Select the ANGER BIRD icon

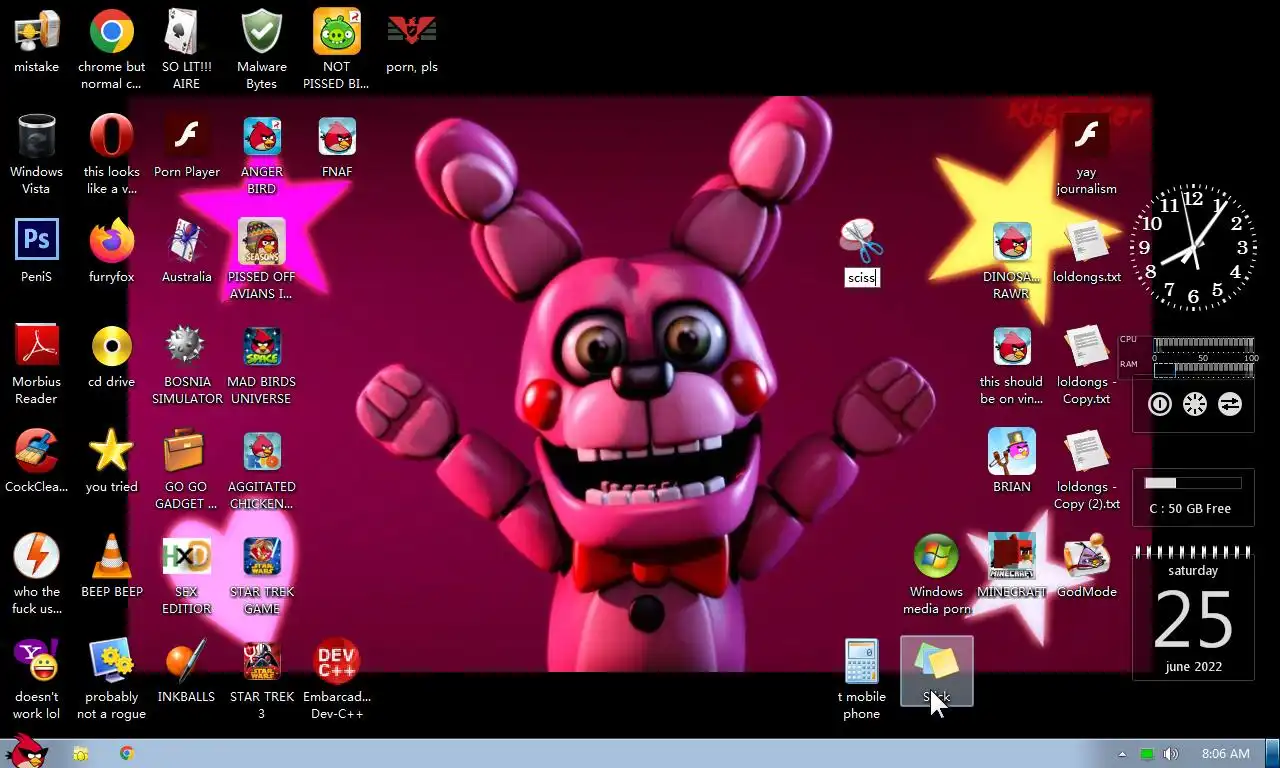coord(262,137)
